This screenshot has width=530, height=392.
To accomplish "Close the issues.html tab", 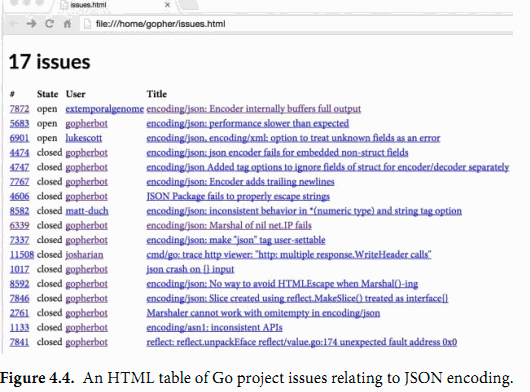I will coord(167,5).
